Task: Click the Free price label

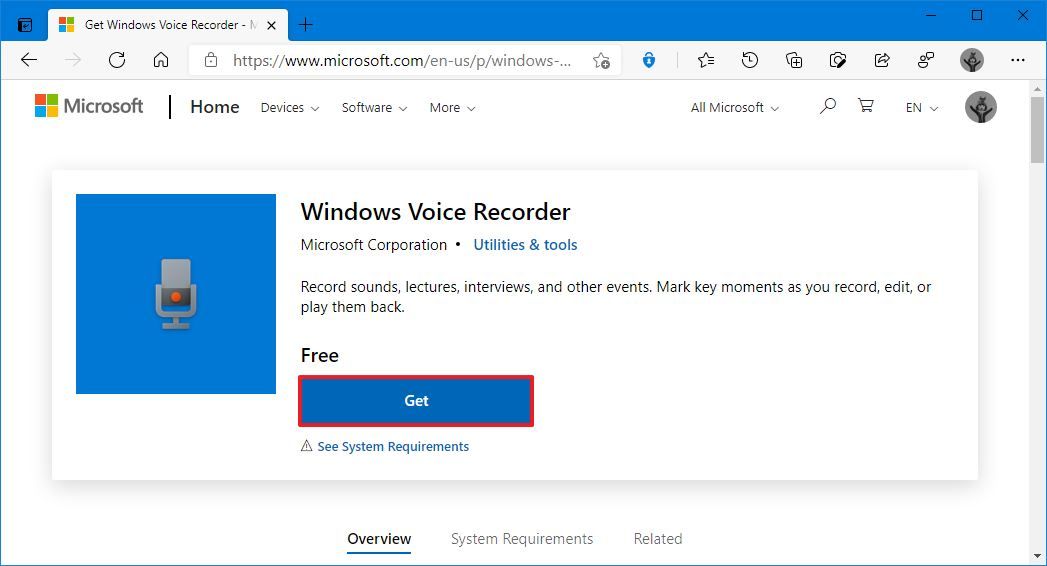Action: (x=319, y=355)
